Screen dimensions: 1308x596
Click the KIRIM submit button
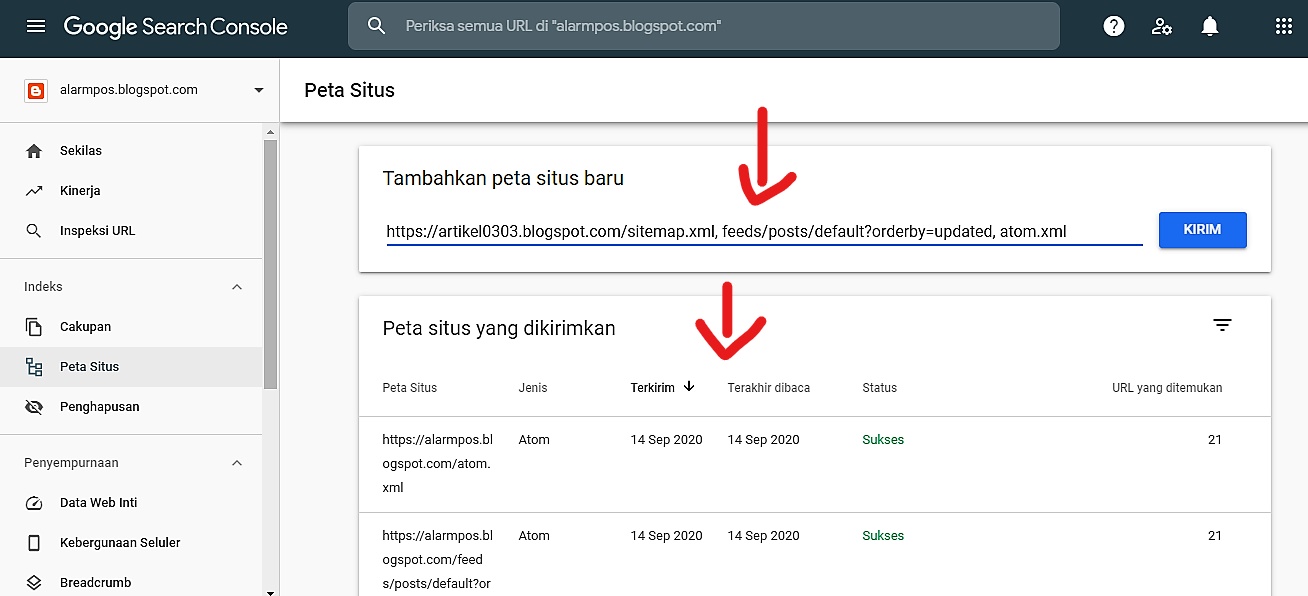(1203, 230)
